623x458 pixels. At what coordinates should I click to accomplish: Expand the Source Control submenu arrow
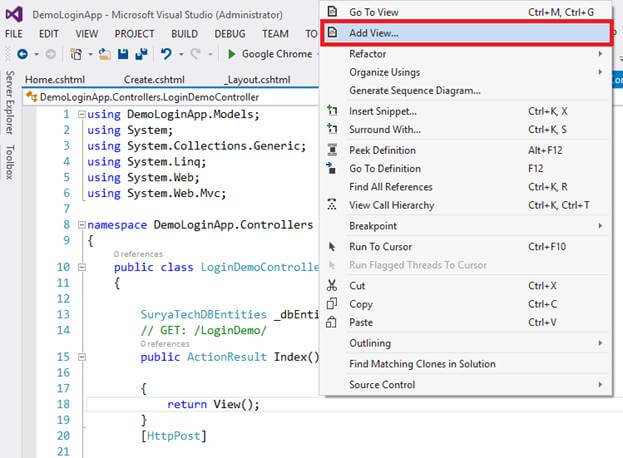pos(600,385)
